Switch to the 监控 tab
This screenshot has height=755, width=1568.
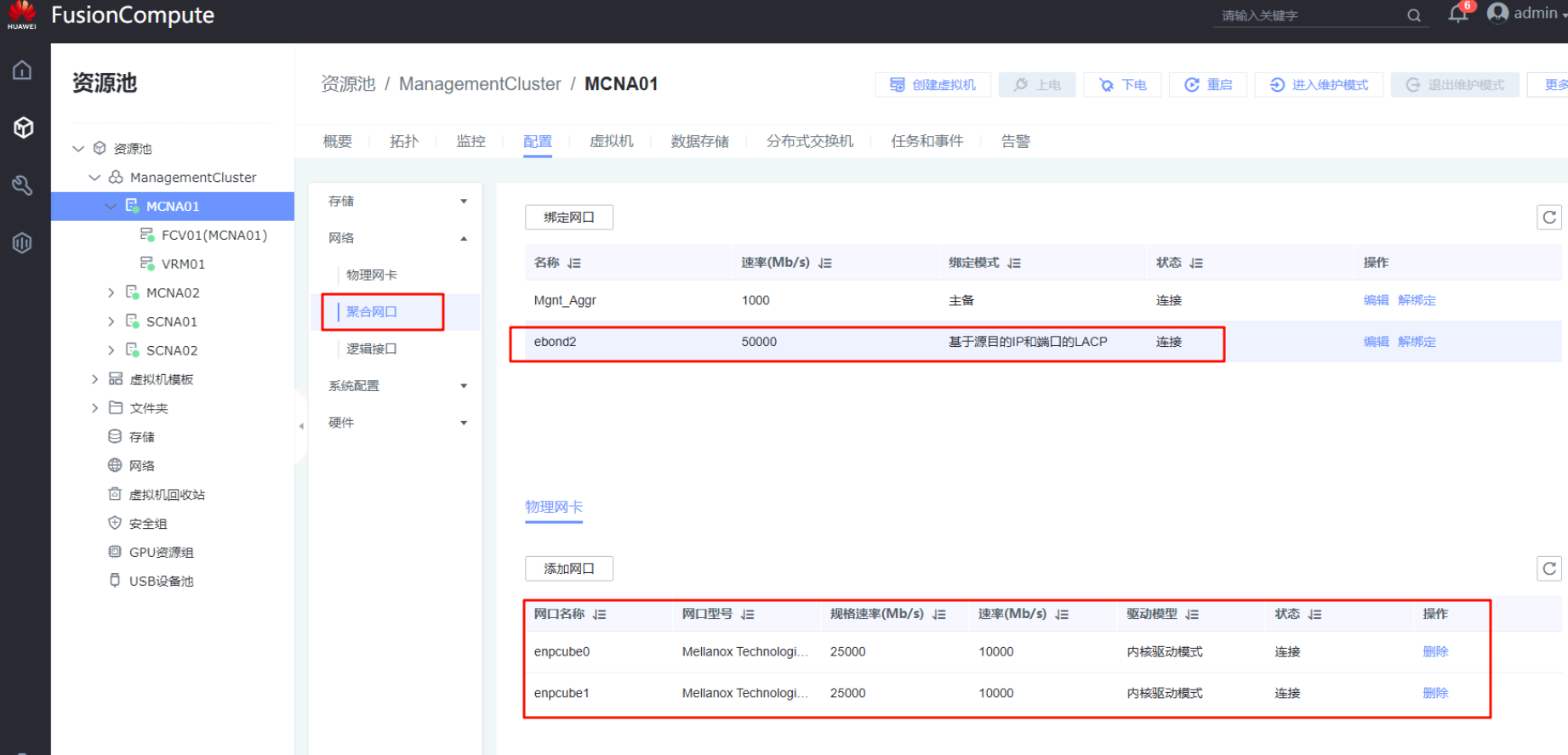[x=470, y=141]
